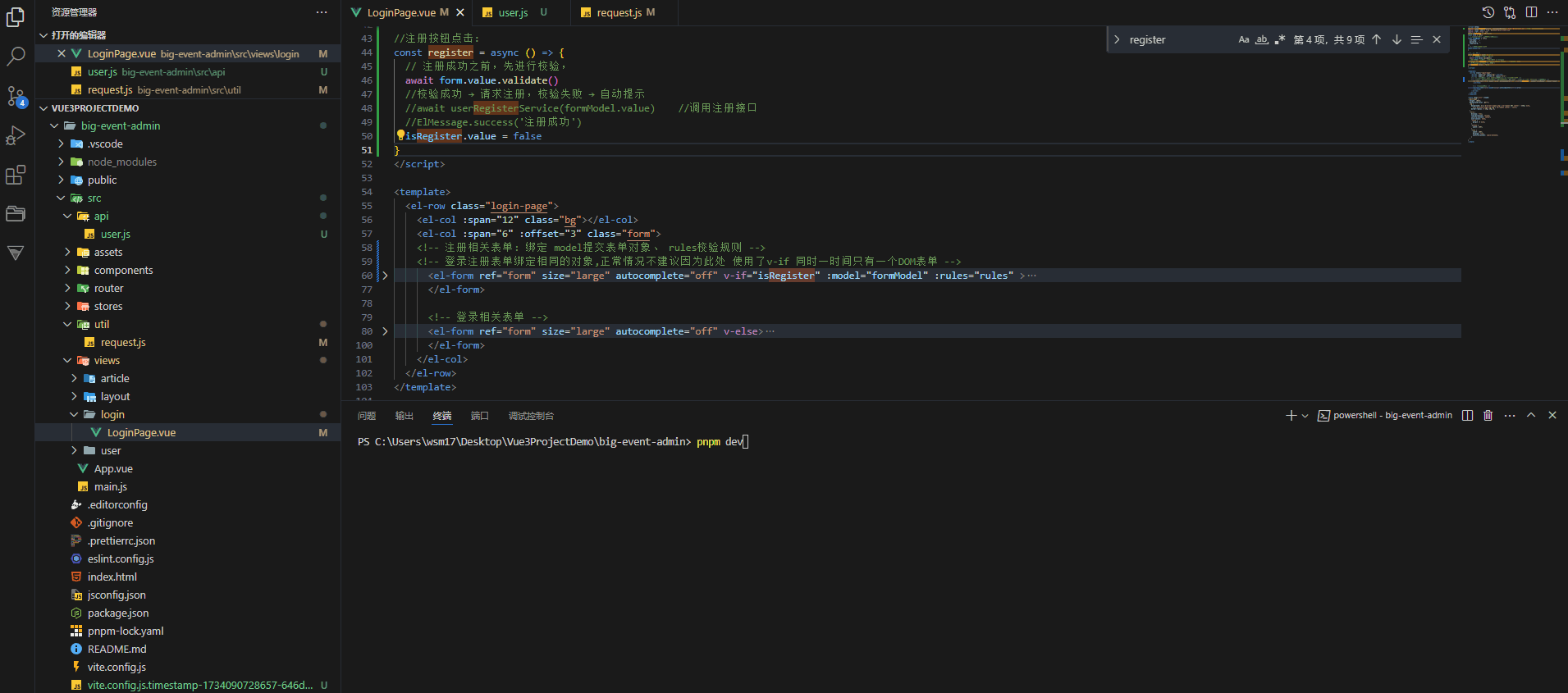Split the editor to the right
The height and width of the screenshot is (693, 1568).
1531,12
